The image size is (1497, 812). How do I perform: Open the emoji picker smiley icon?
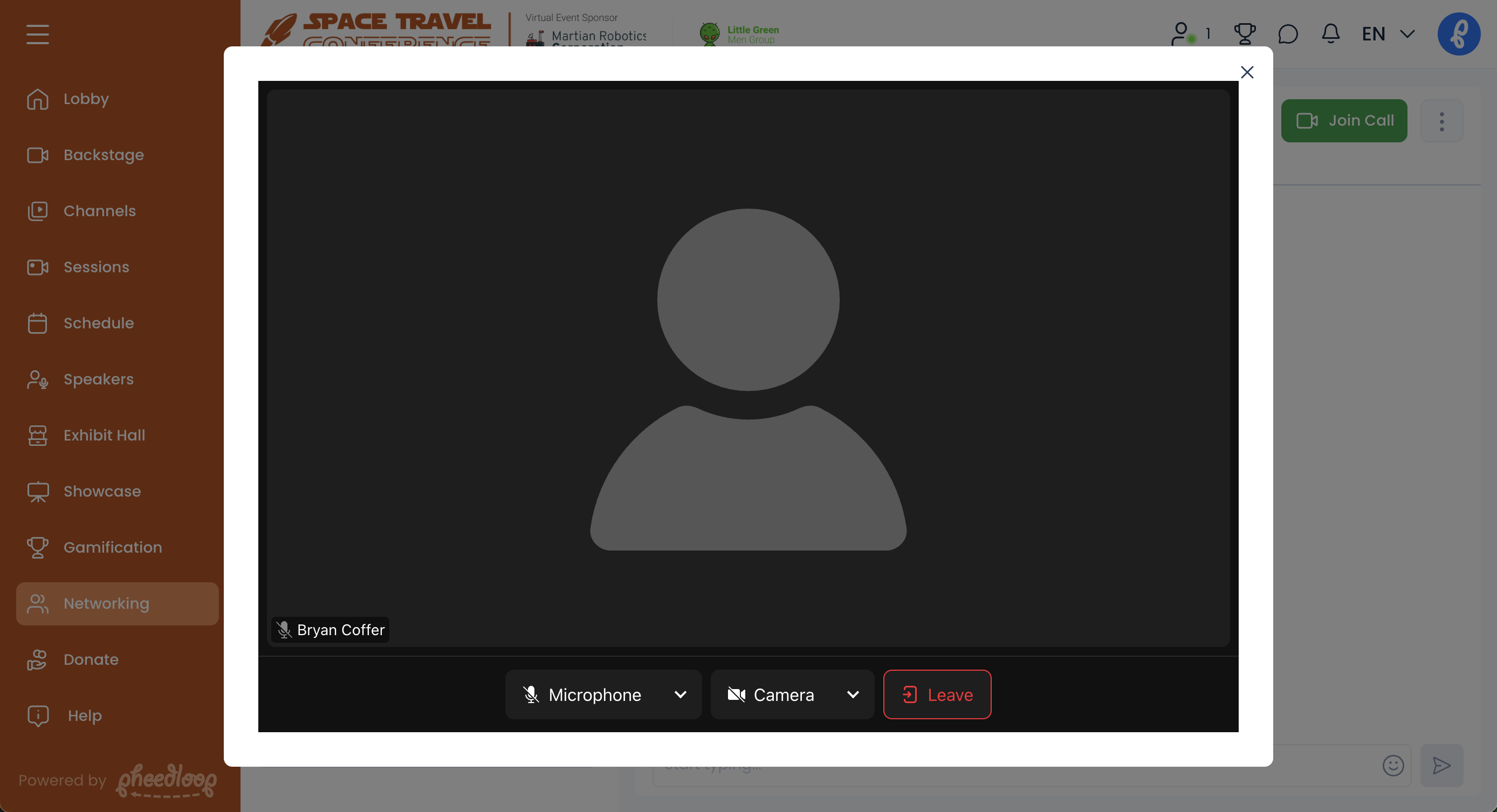(1393, 766)
